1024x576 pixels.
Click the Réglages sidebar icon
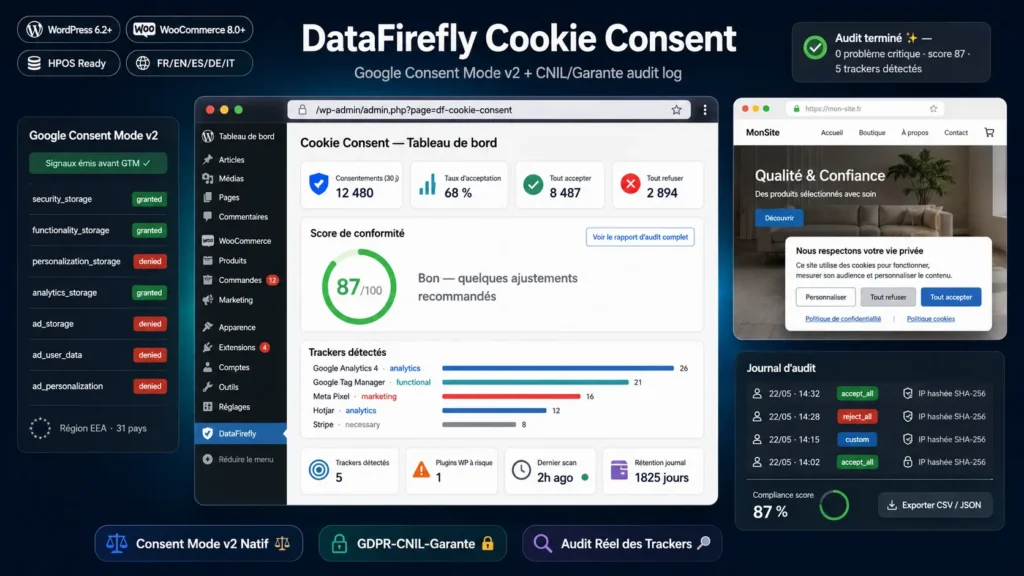pyautogui.click(x=208, y=406)
